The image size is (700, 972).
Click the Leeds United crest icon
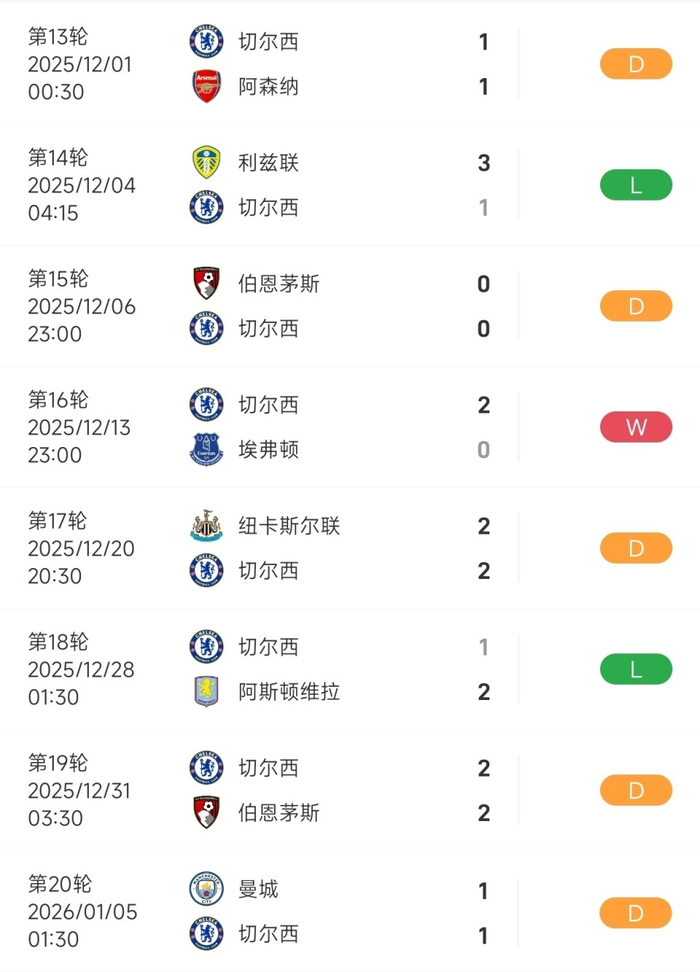(206, 163)
